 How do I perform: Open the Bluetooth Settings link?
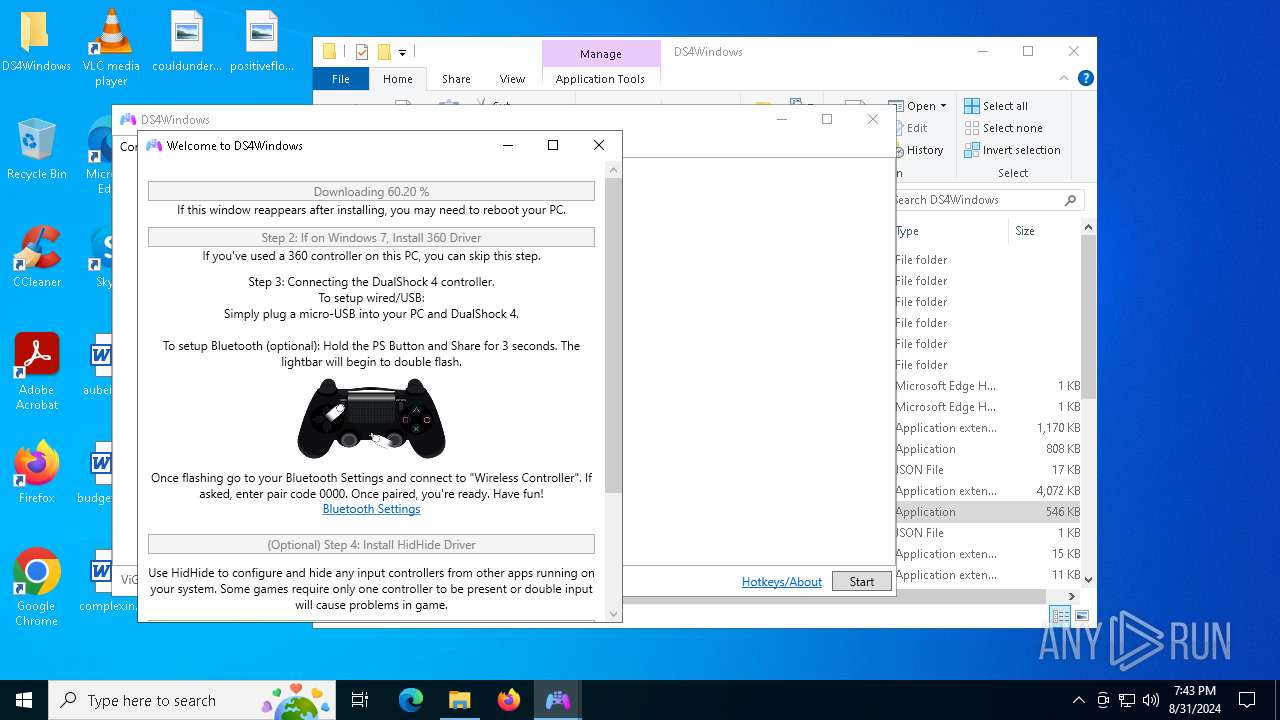(371, 509)
